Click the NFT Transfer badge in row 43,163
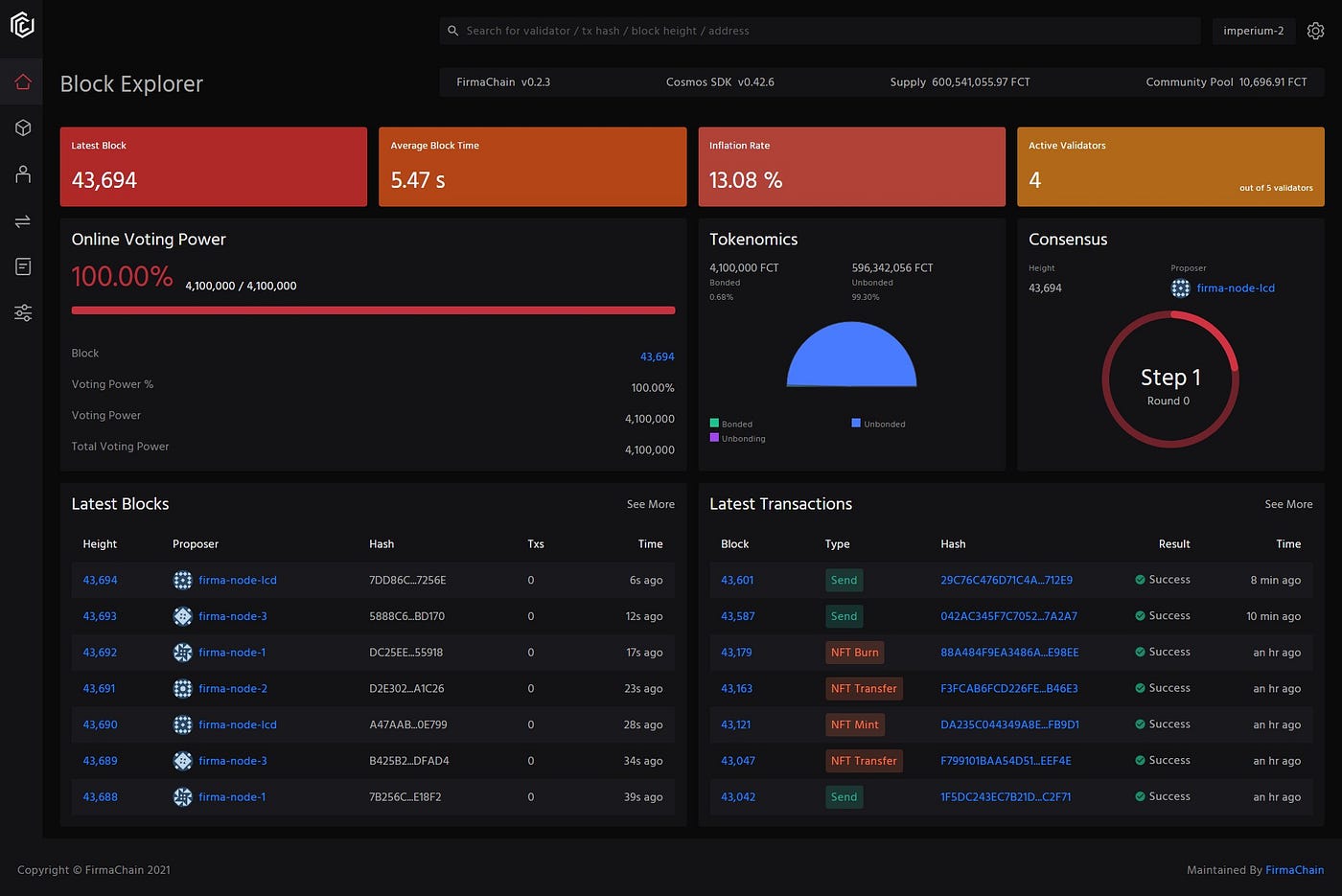 (864, 688)
